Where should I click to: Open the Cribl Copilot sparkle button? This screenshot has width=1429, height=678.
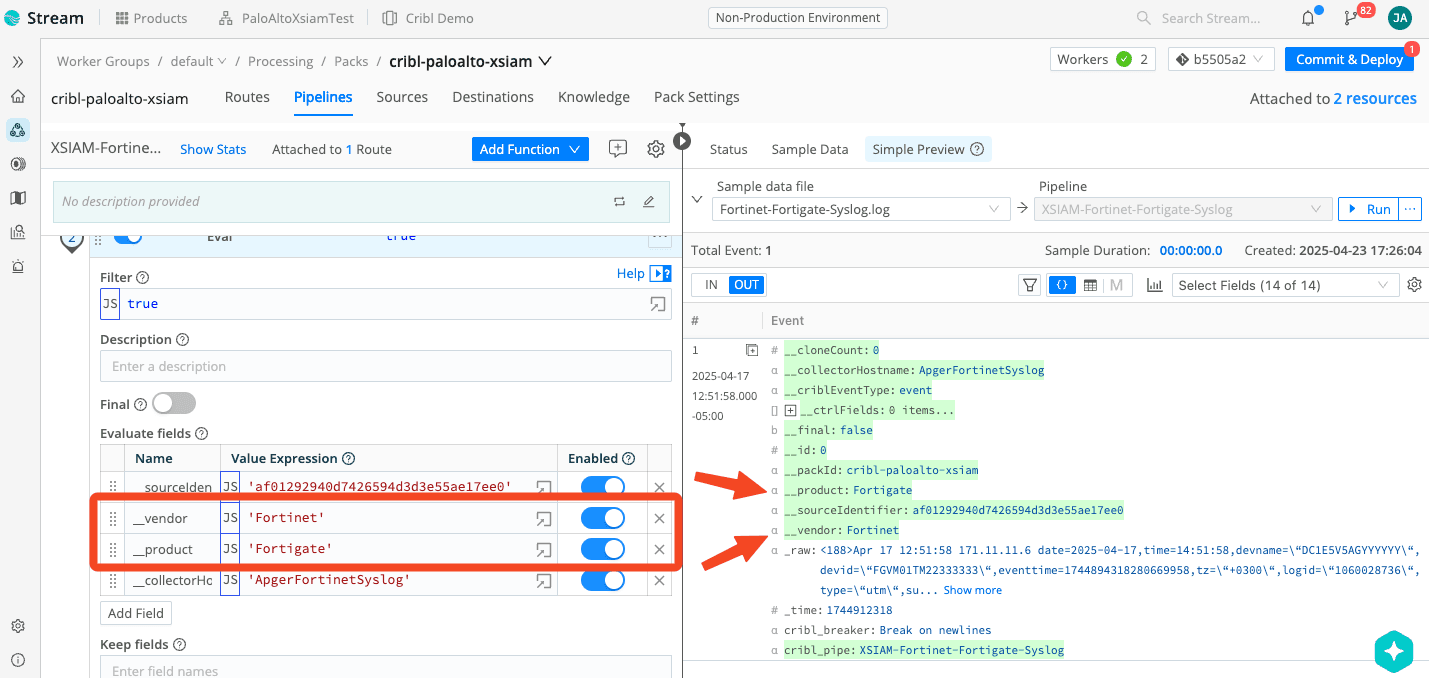(x=1394, y=650)
